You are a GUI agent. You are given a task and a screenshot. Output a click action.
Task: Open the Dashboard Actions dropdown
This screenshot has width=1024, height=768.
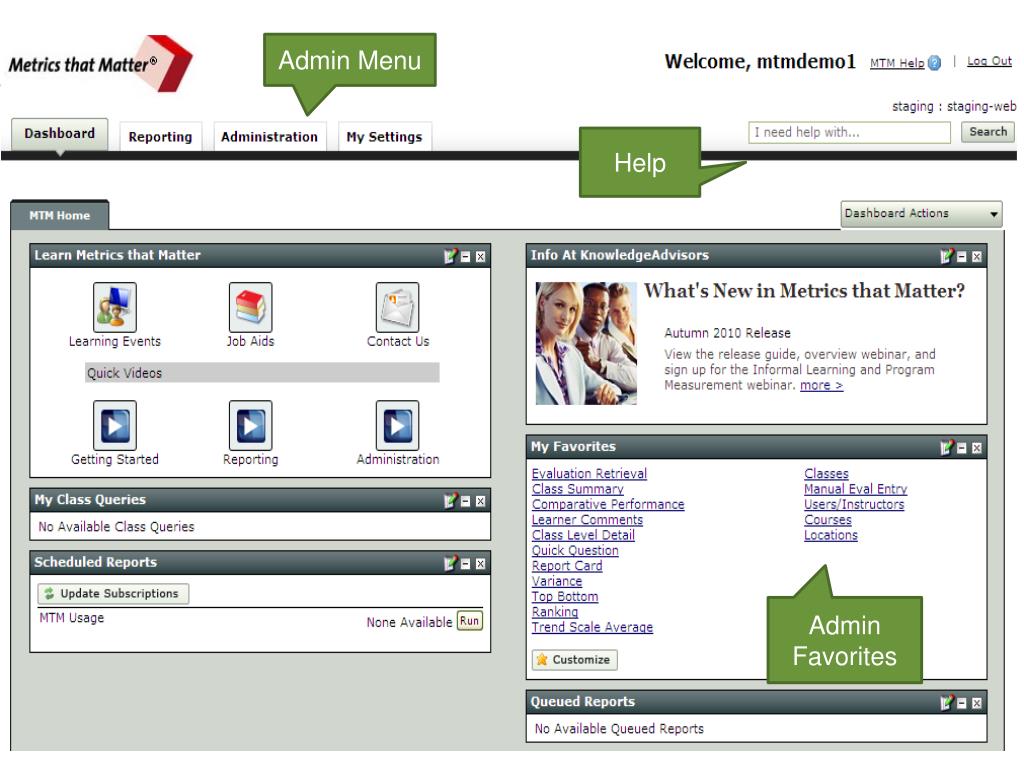tap(921, 214)
